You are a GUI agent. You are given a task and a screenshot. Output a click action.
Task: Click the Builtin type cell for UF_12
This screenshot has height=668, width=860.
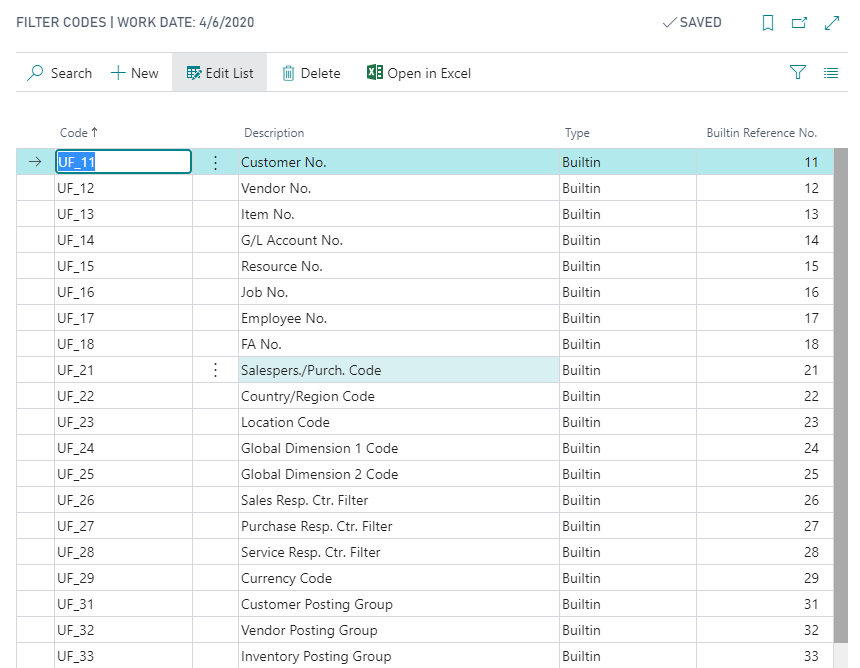[x=628, y=188]
